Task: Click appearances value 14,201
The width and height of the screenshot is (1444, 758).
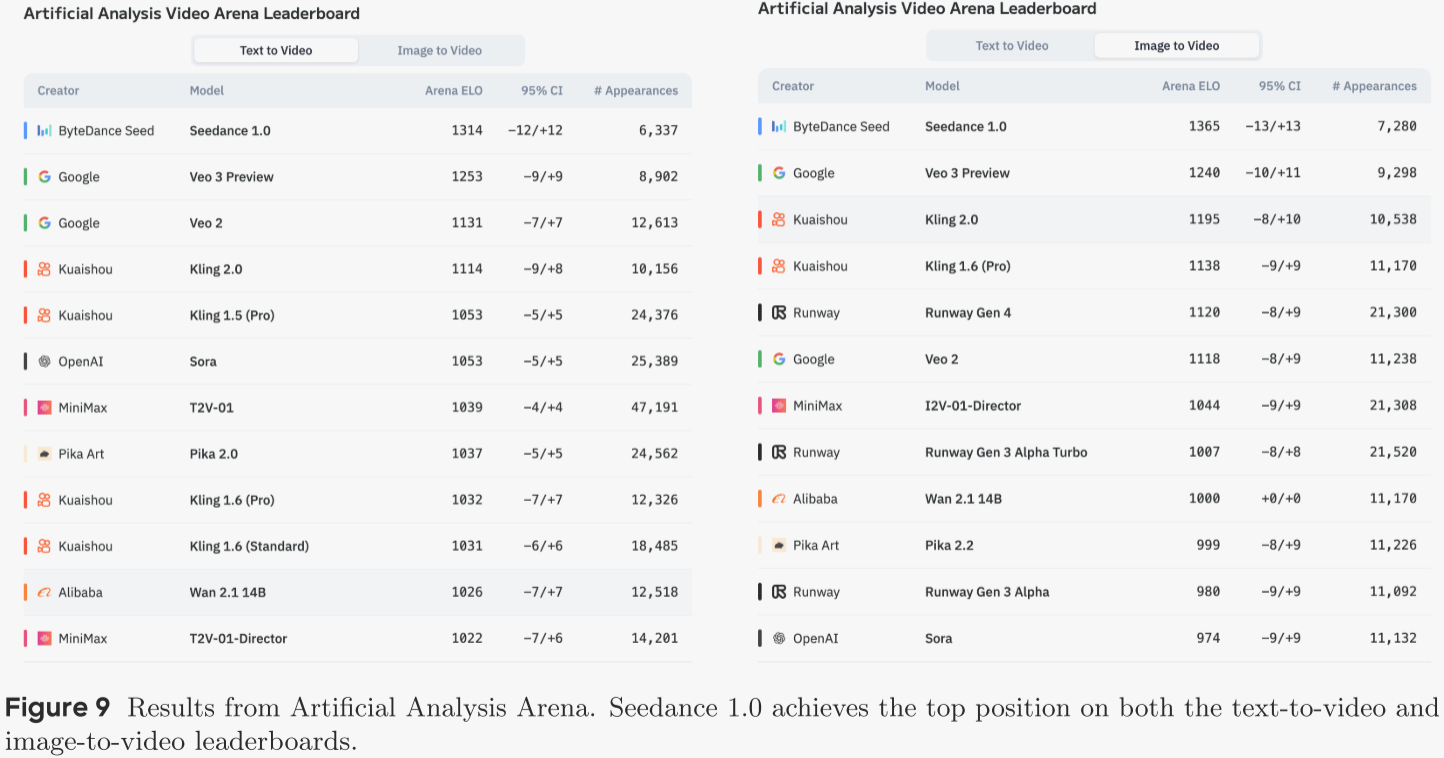Action: tap(654, 638)
